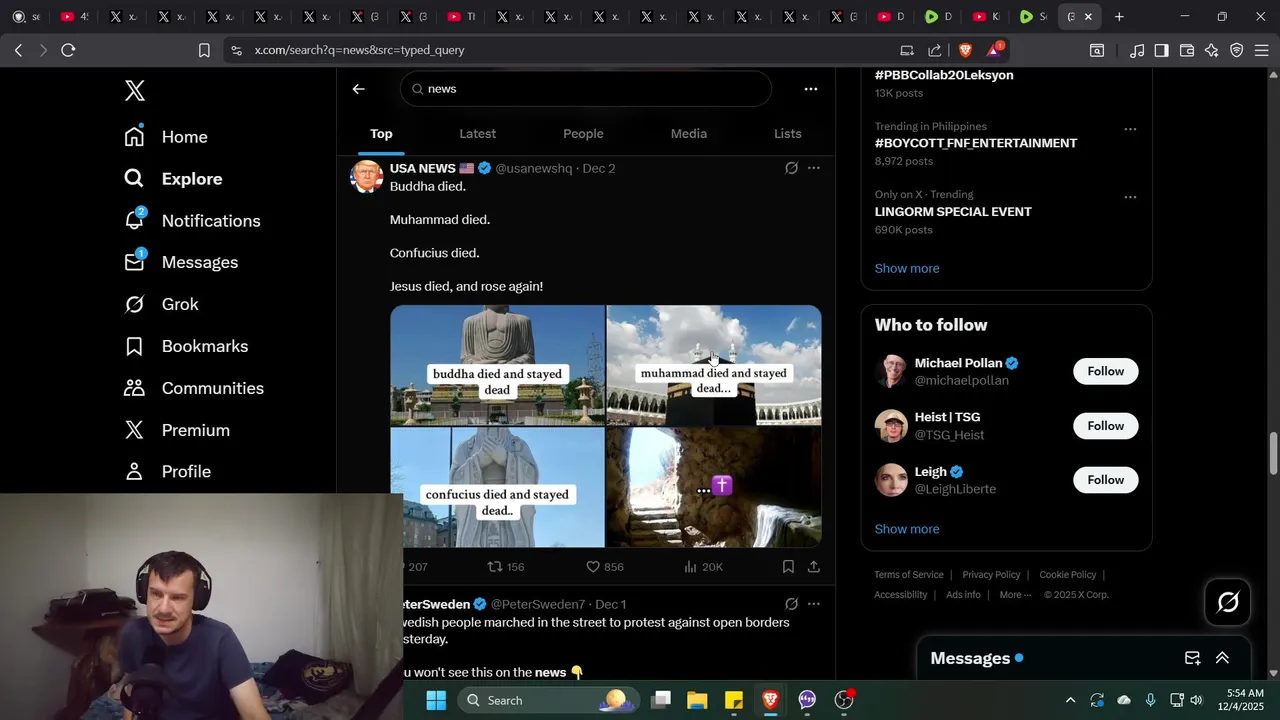The image size is (1280, 720).
Task: Show more trends link
Action: [x=907, y=268]
